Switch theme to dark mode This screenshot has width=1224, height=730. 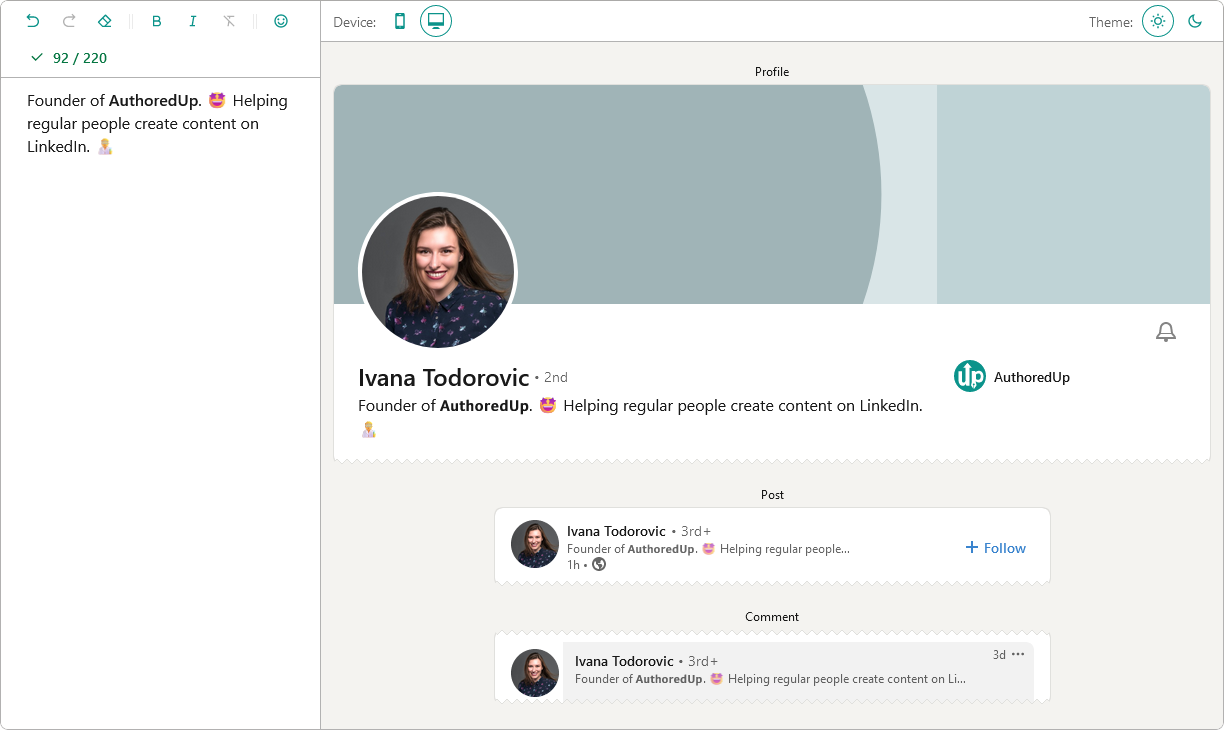point(1194,20)
